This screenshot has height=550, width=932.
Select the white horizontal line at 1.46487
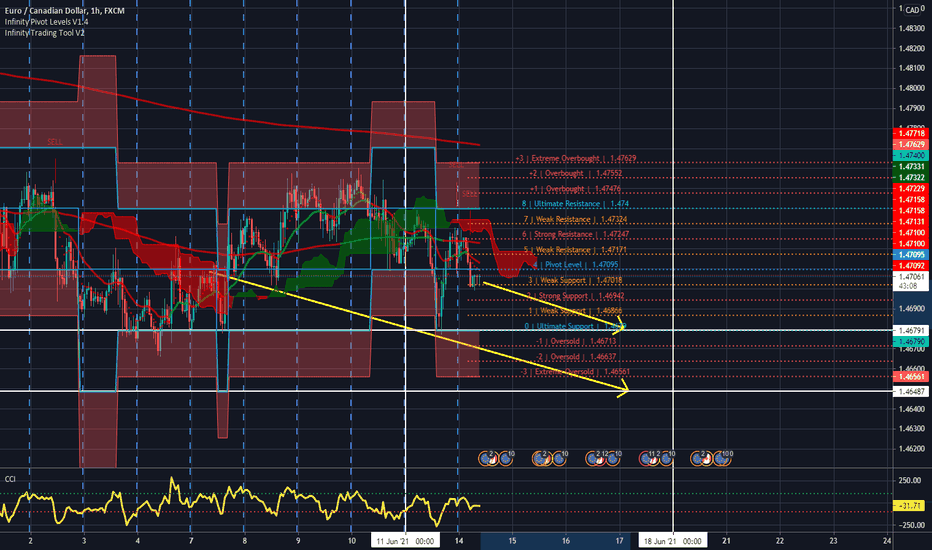click(x=447, y=391)
